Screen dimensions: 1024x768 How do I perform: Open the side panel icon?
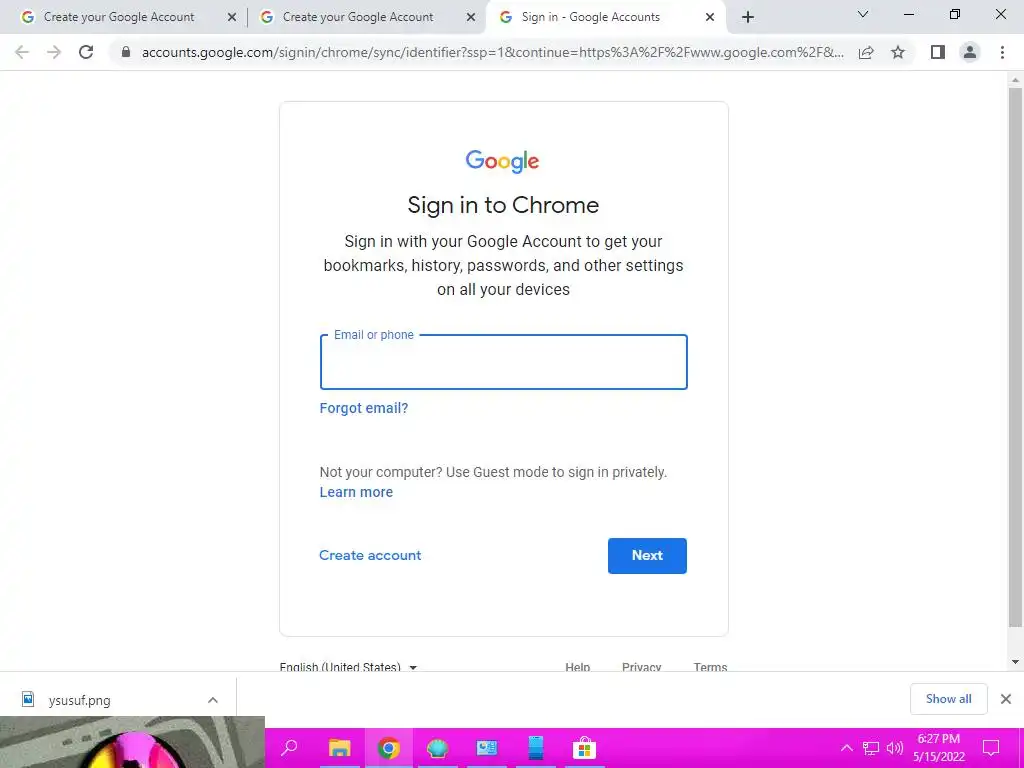click(938, 52)
